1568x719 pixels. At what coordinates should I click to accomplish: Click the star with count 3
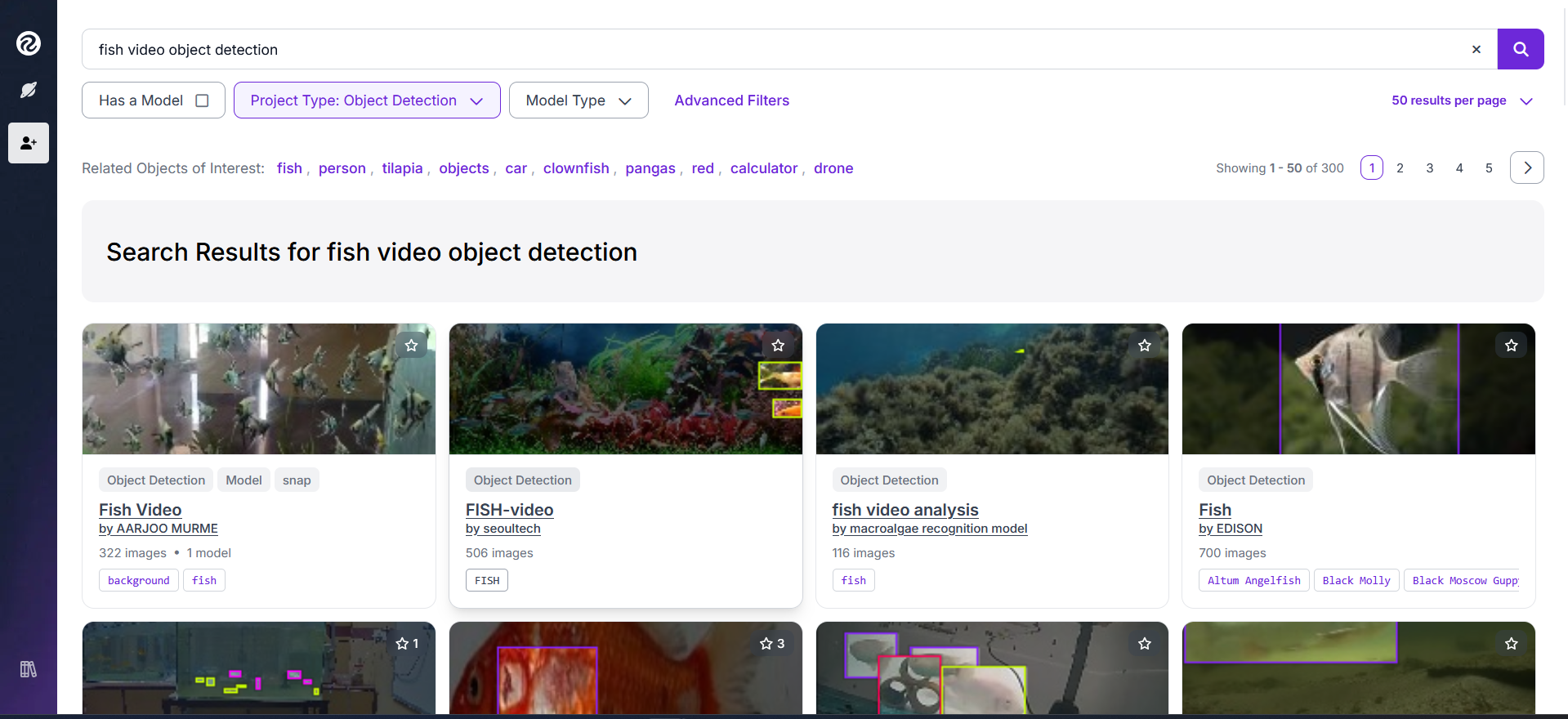[x=772, y=644]
